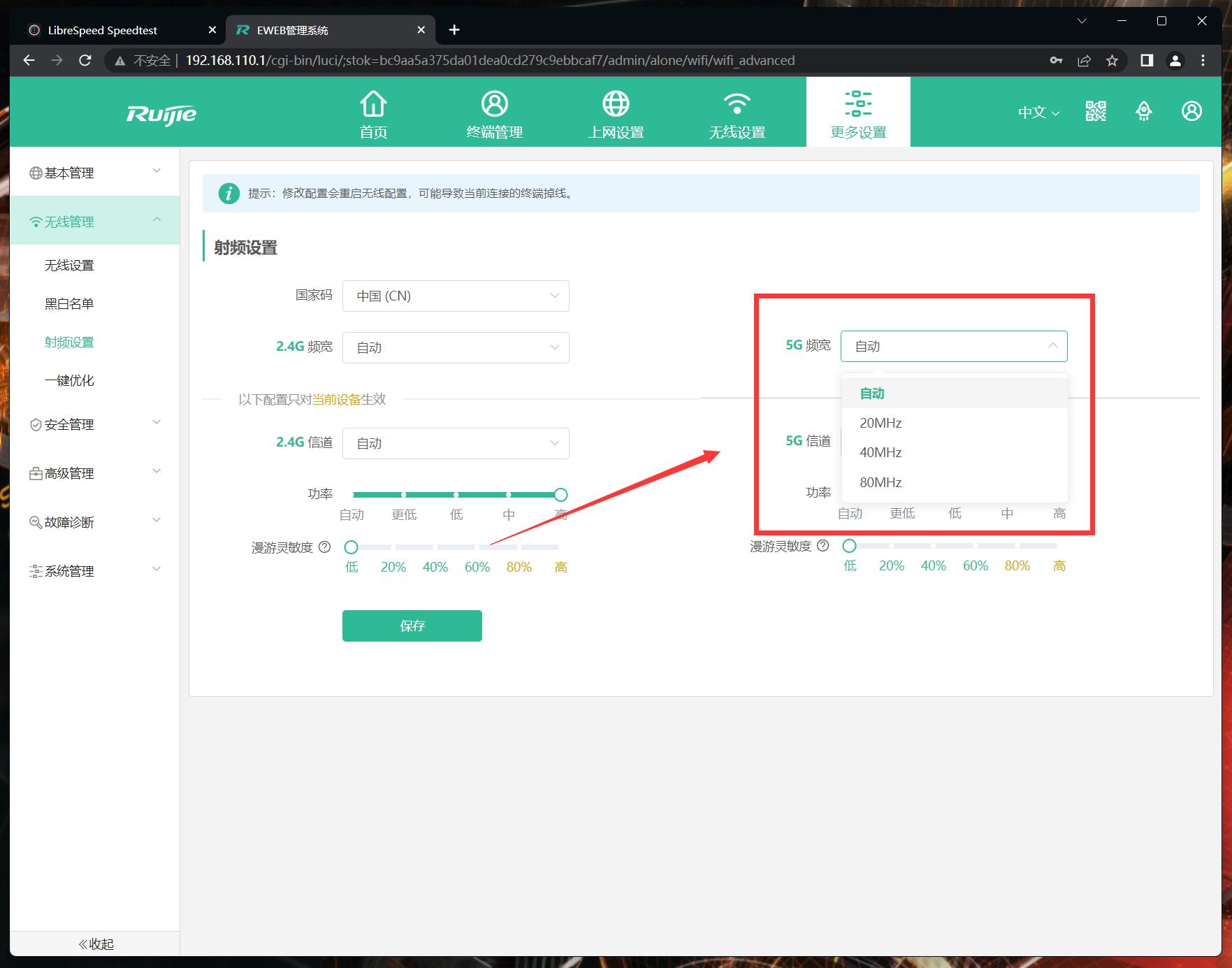Screen dimensions: 1232x968
Task: Click the 漫游灵敏度 help question mark
Action: (324, 547)
